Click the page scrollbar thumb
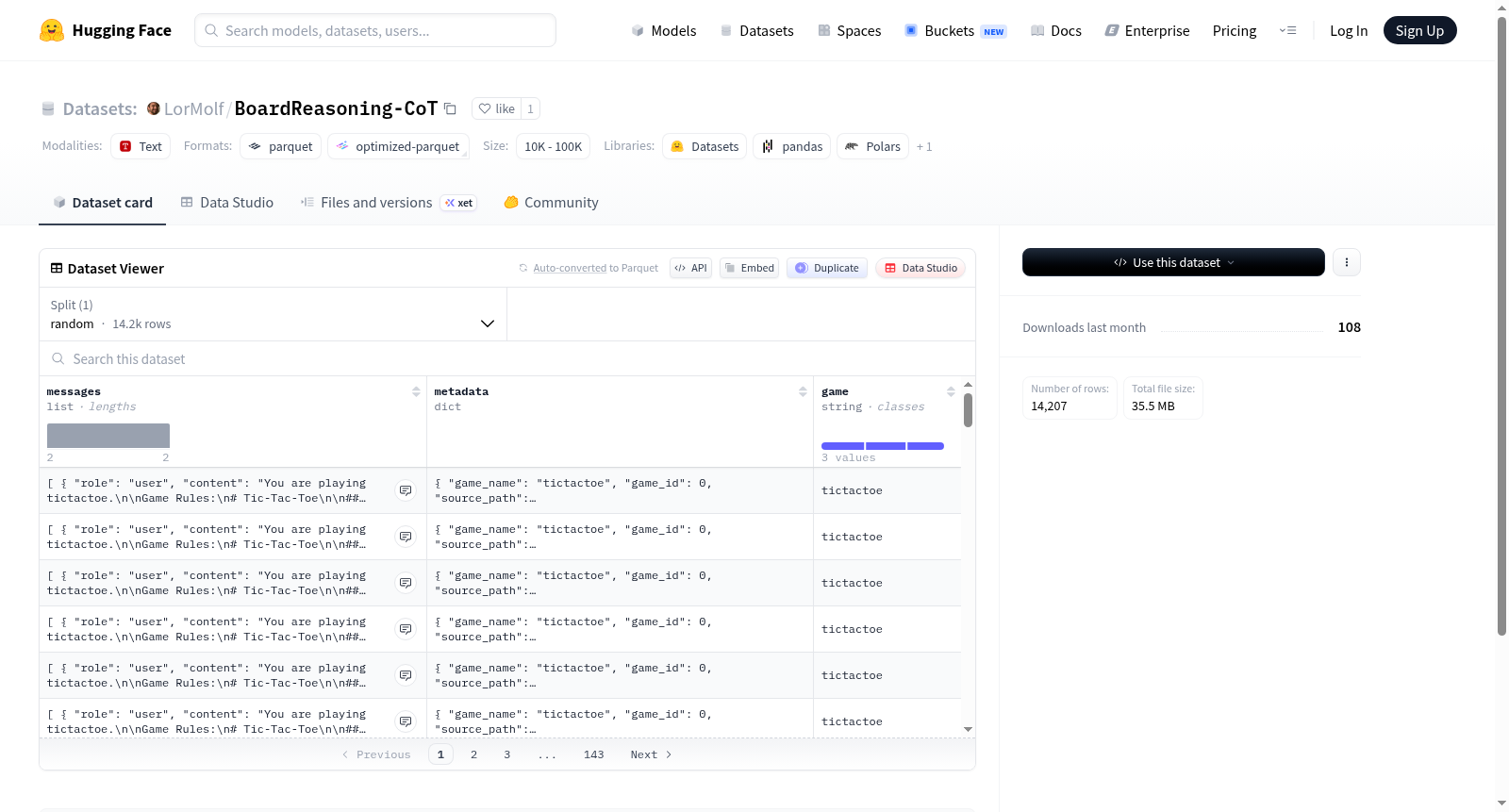 pos(1501,325)
